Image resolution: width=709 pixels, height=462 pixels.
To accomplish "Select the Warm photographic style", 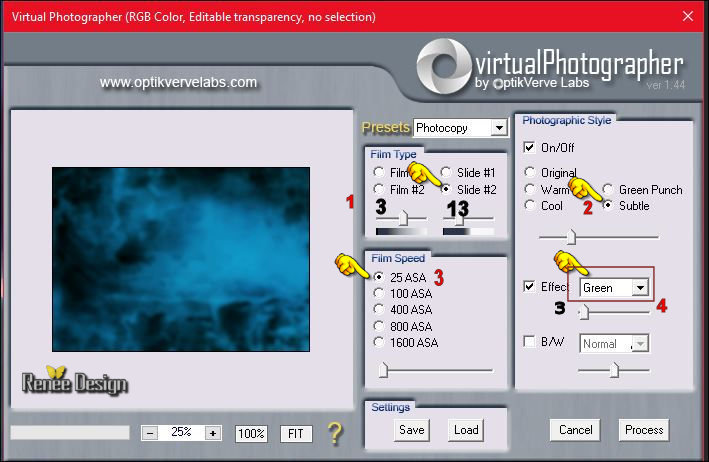I will point(530,189).
